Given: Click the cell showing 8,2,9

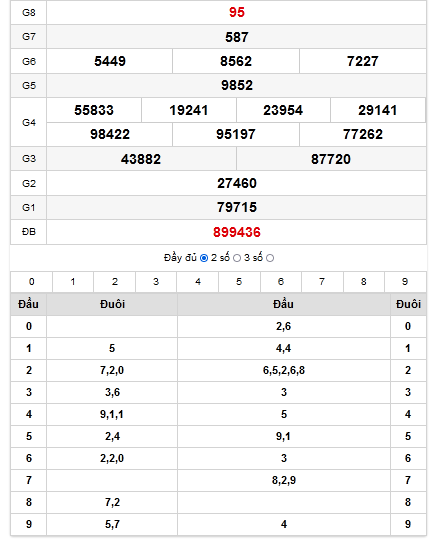Looking at the screenshot, I should (x=284, y=480).
